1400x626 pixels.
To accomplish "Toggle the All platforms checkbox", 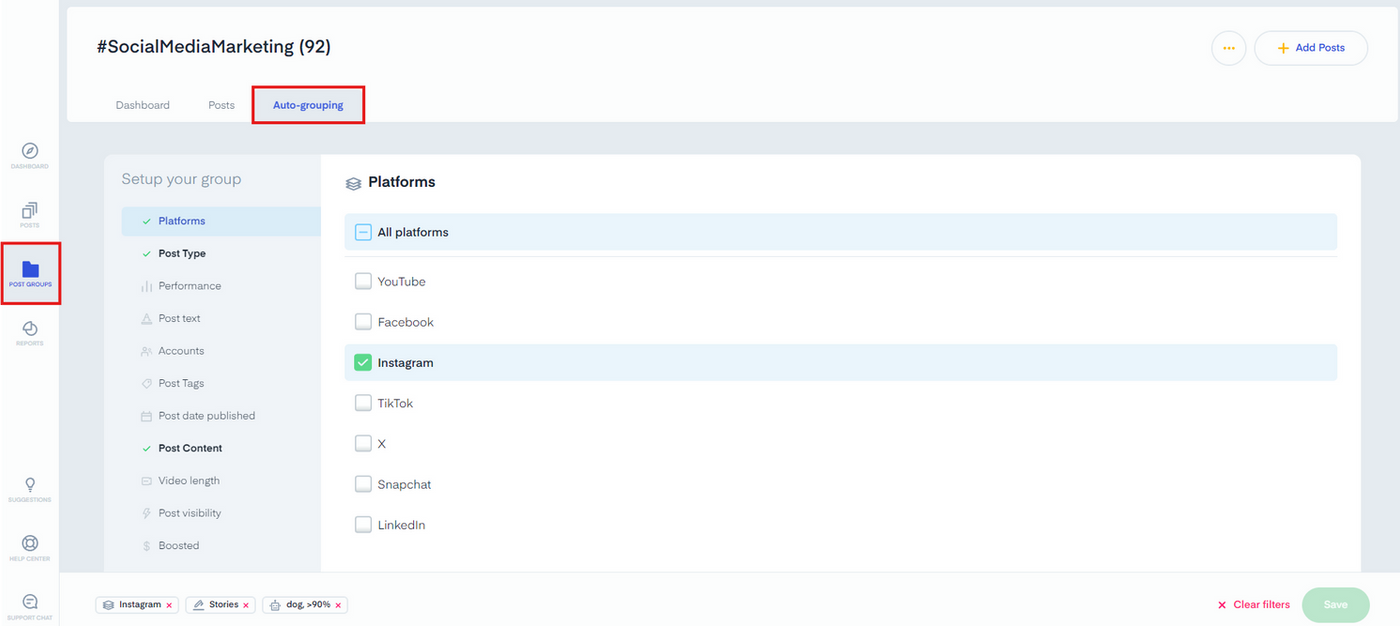I will 363,232.
